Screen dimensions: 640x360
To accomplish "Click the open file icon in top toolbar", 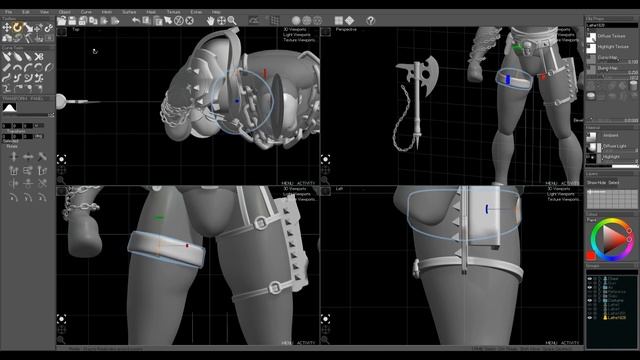I will (62, 20).
